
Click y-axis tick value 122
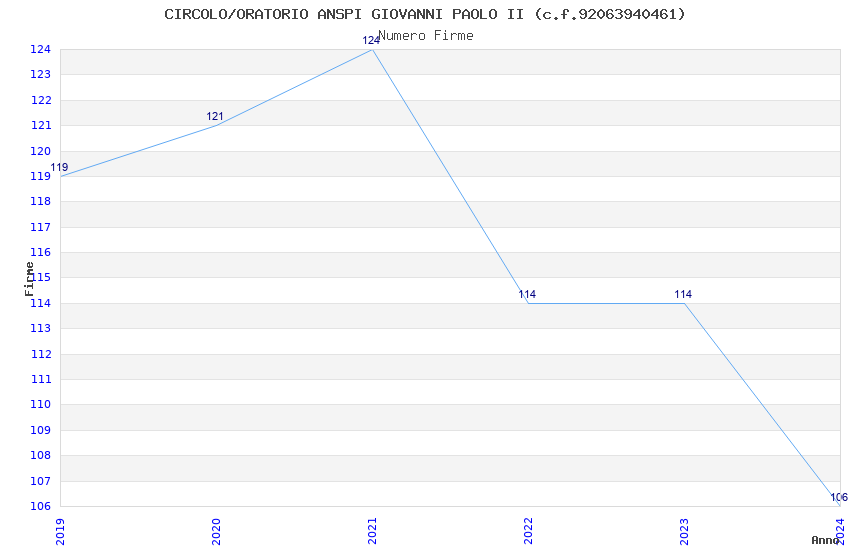click(41, 100)
